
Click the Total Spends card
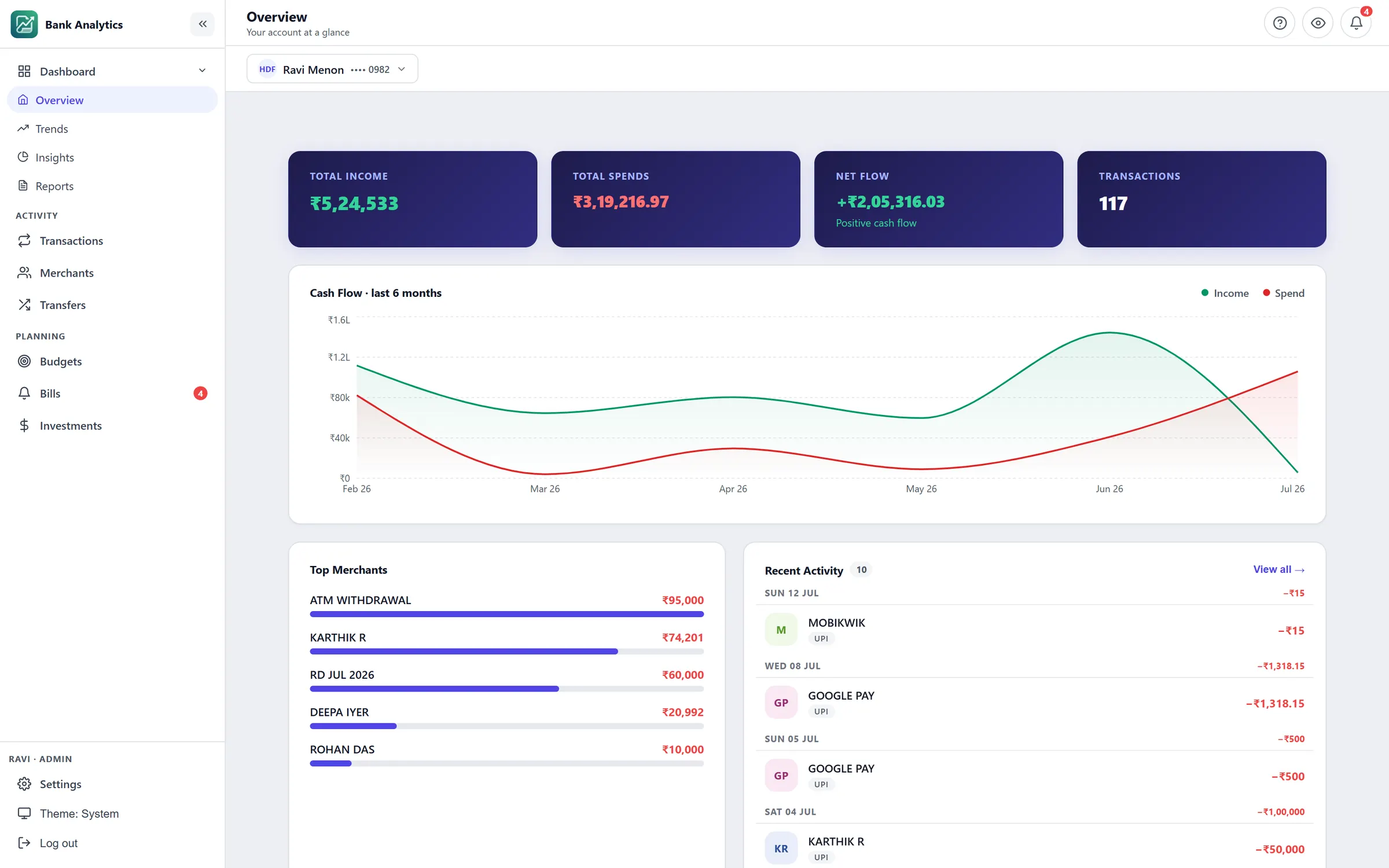(x=675, y=199)
